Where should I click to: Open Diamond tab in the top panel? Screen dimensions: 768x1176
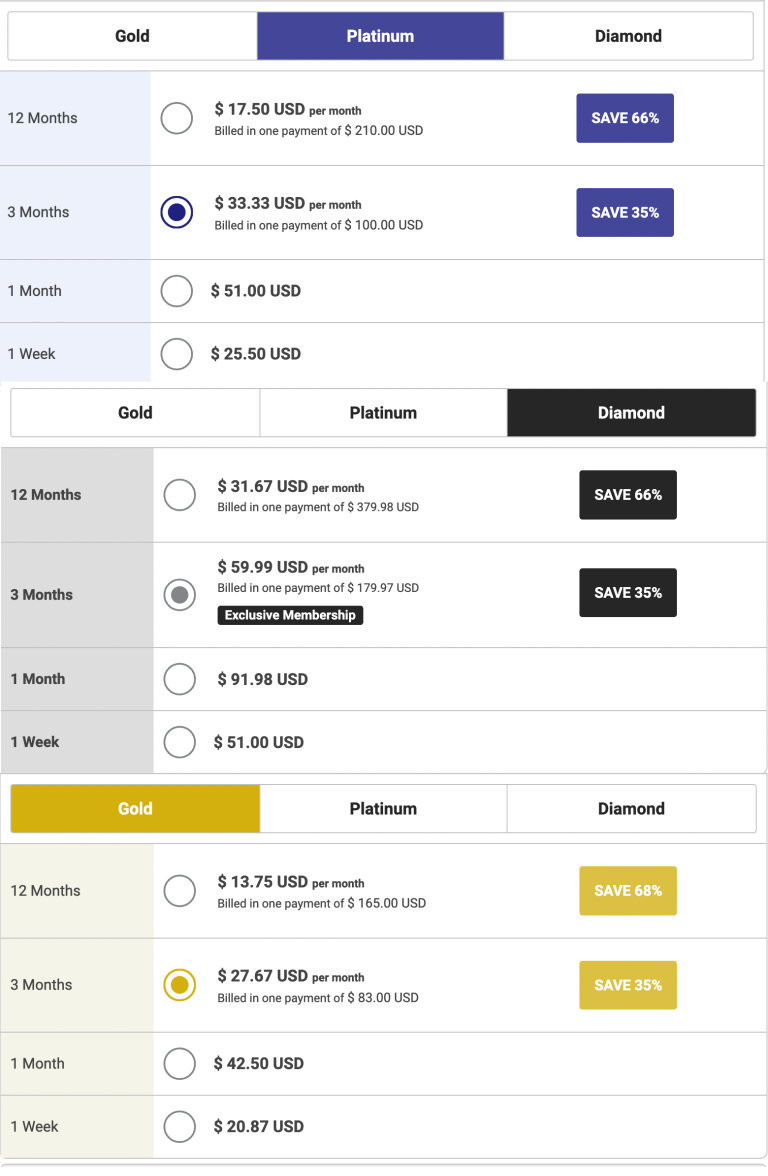click(628, 36)
